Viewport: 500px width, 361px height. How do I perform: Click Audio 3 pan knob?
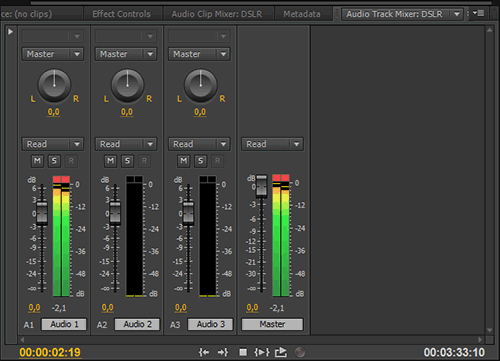point(201,86)
